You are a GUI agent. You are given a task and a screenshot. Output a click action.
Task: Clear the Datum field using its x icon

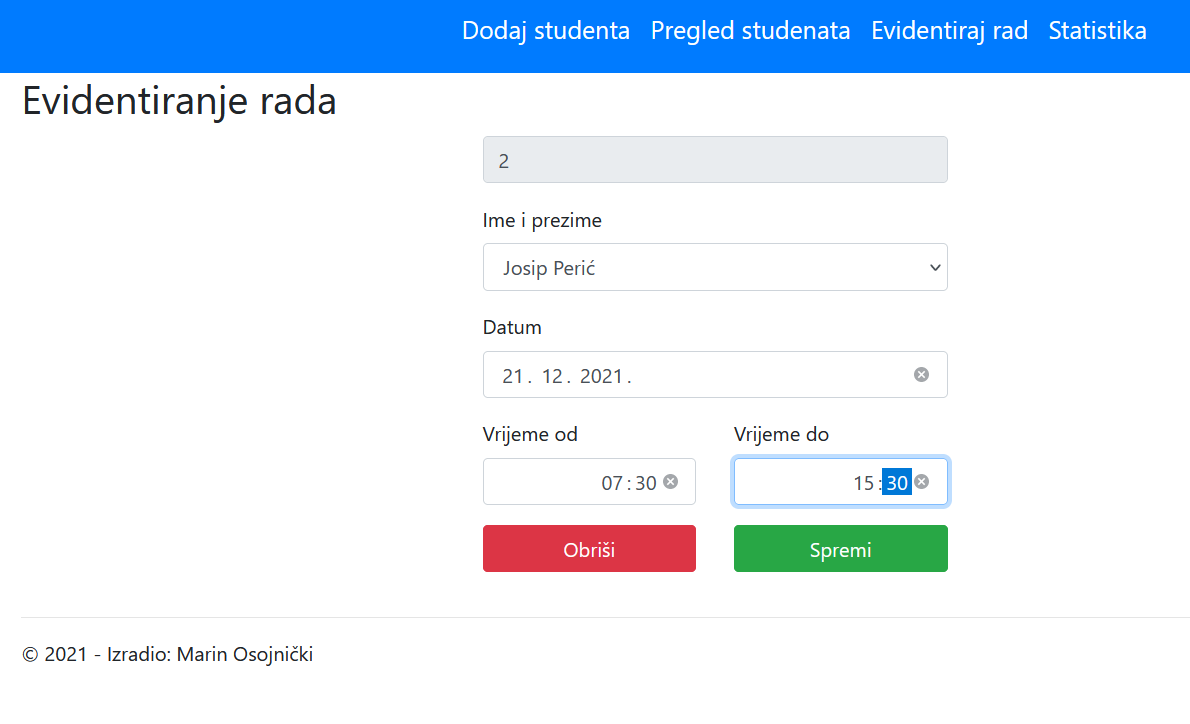(920, 374)
